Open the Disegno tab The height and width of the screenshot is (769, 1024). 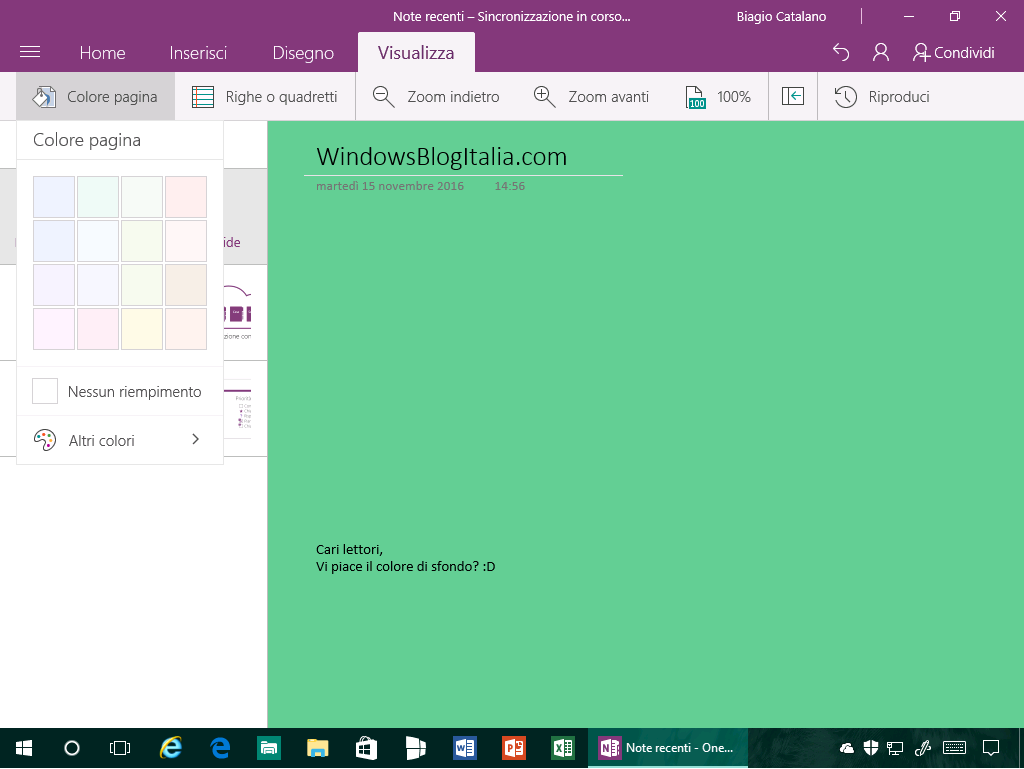pyautogui.click(x=303, y=53)
